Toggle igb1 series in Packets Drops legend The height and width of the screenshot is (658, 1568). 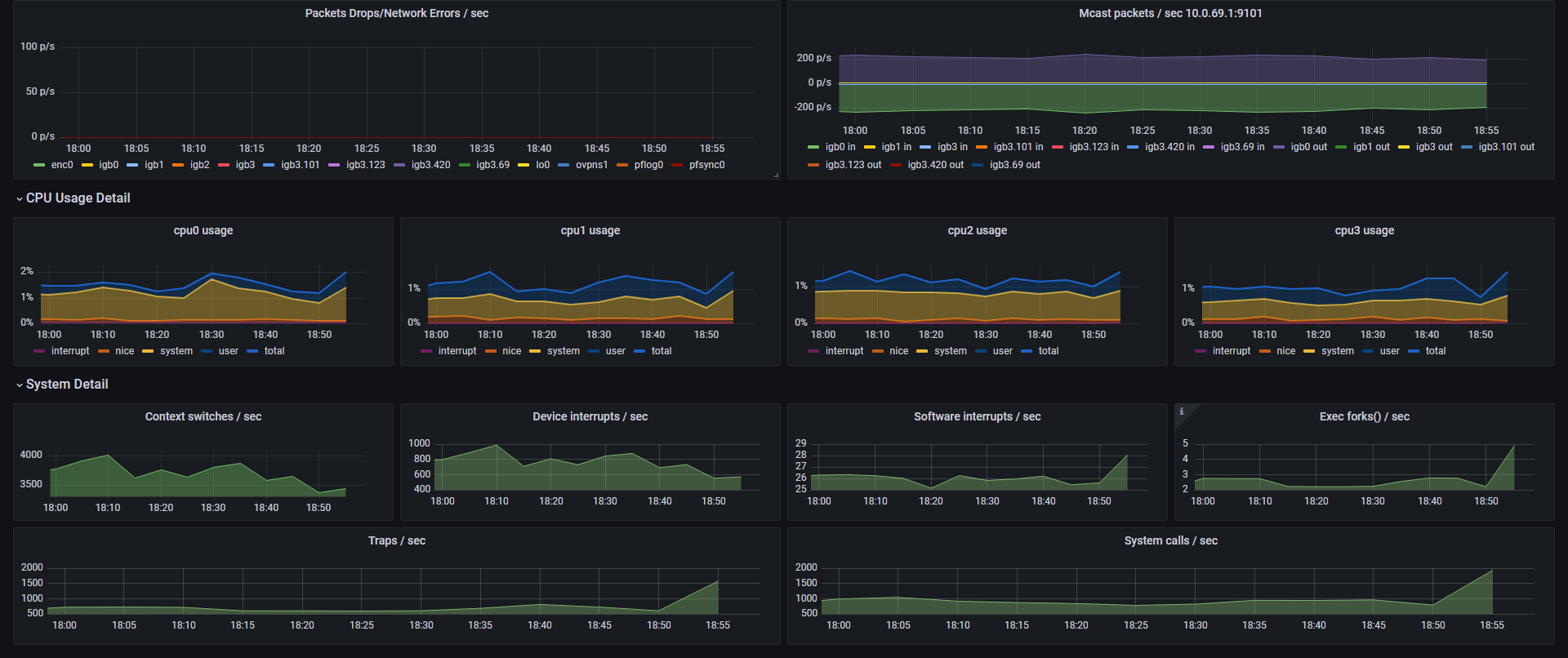[x=154, y=165]
